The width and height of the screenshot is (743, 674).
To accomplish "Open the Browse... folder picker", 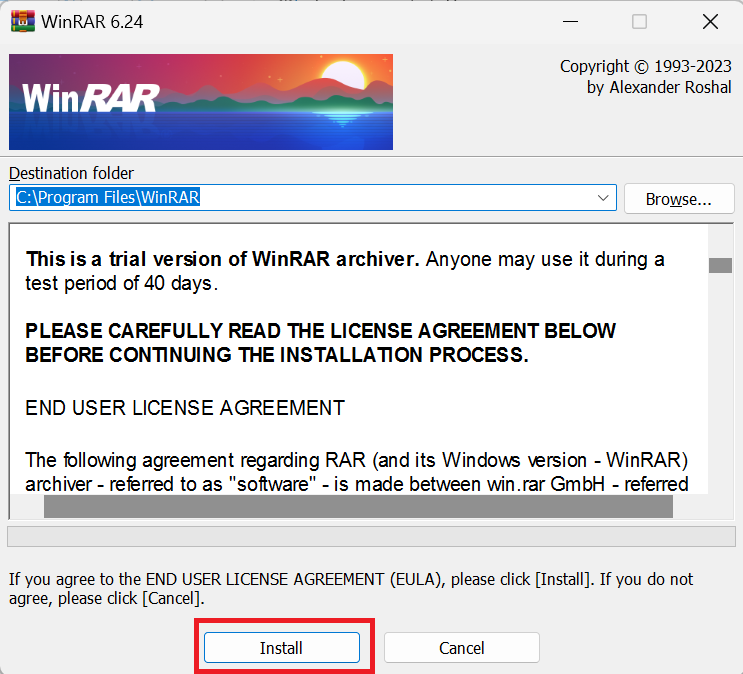I will coord(679,199).
